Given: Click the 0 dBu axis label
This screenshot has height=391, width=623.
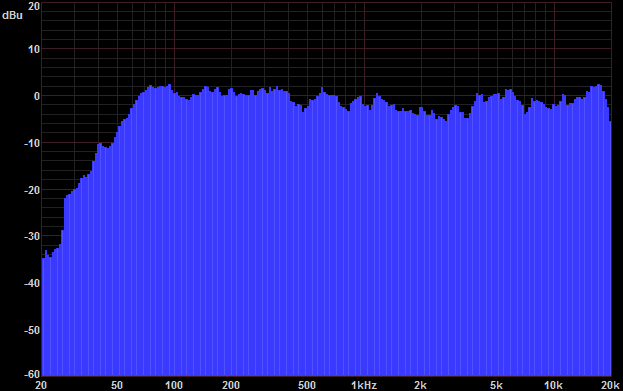Looking at the screenshot, I should (x=37, y=96).
